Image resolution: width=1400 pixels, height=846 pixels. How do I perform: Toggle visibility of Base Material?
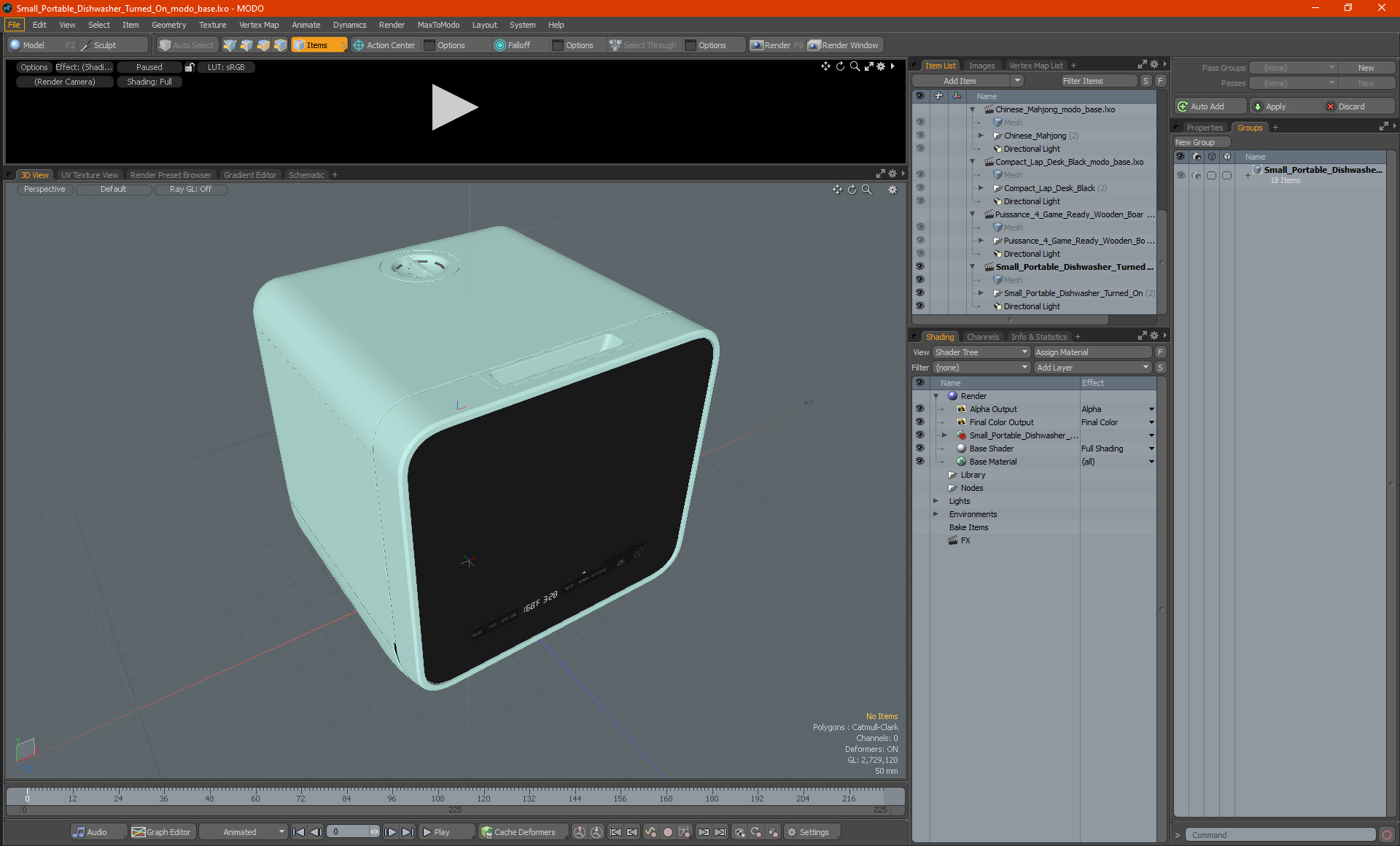pyautogui.click(x=919, y=462)
